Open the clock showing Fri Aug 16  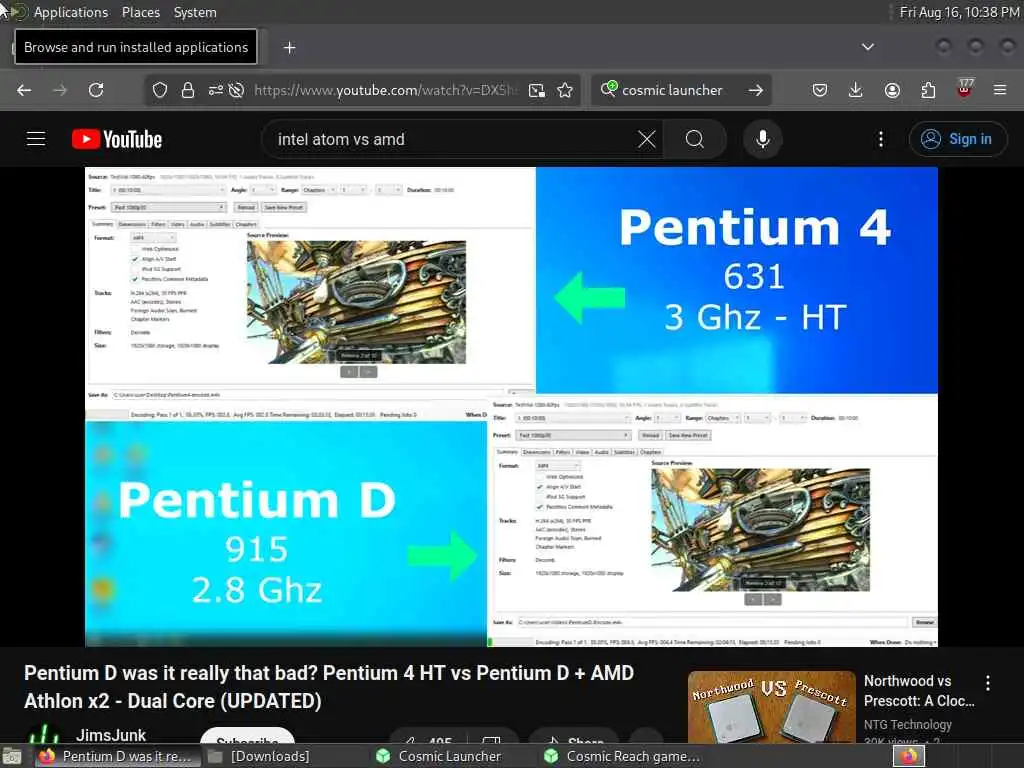coord(959,12)
